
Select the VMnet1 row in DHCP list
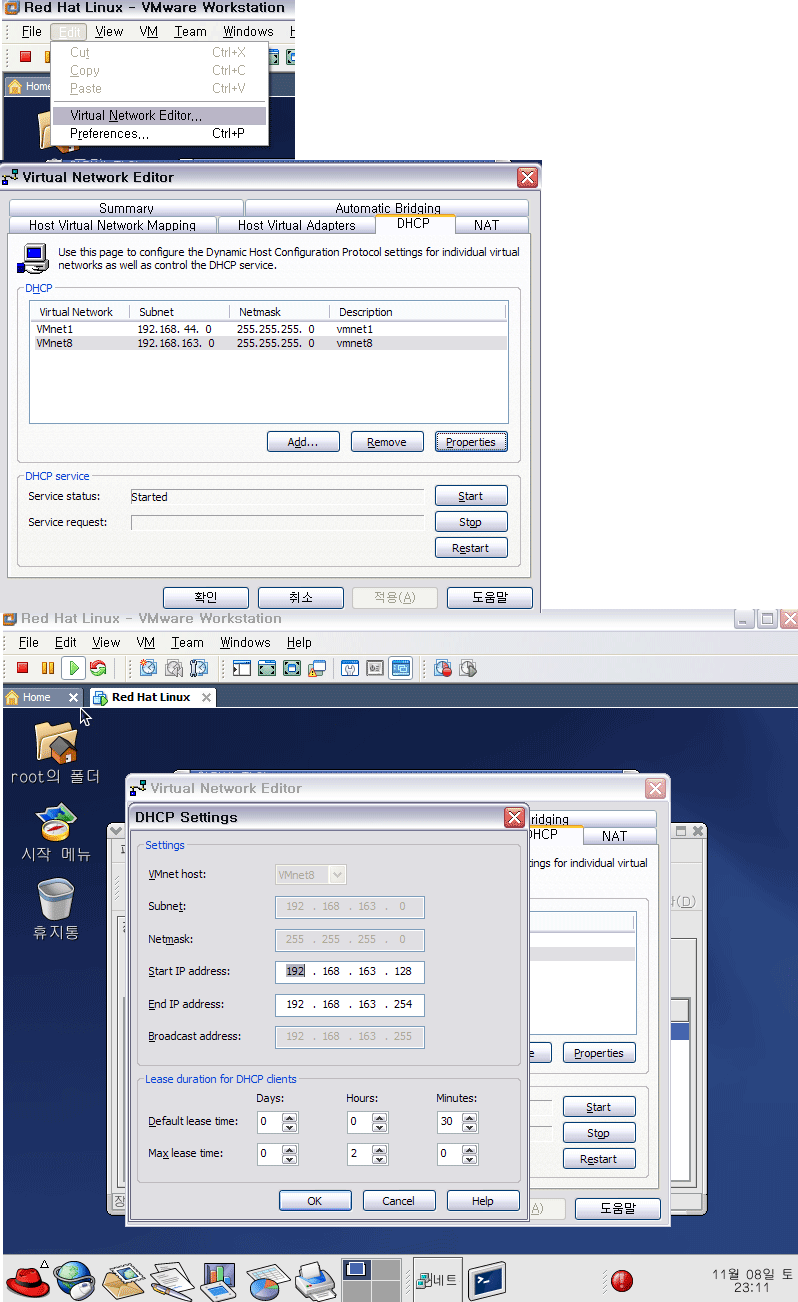click(x=268, y=329)
